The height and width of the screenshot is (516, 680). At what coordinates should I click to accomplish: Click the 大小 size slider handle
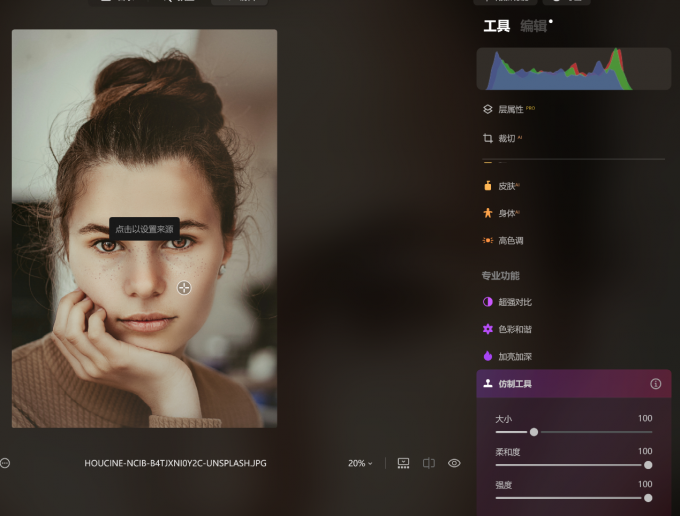pyautogui.click(x=534, y=432)
